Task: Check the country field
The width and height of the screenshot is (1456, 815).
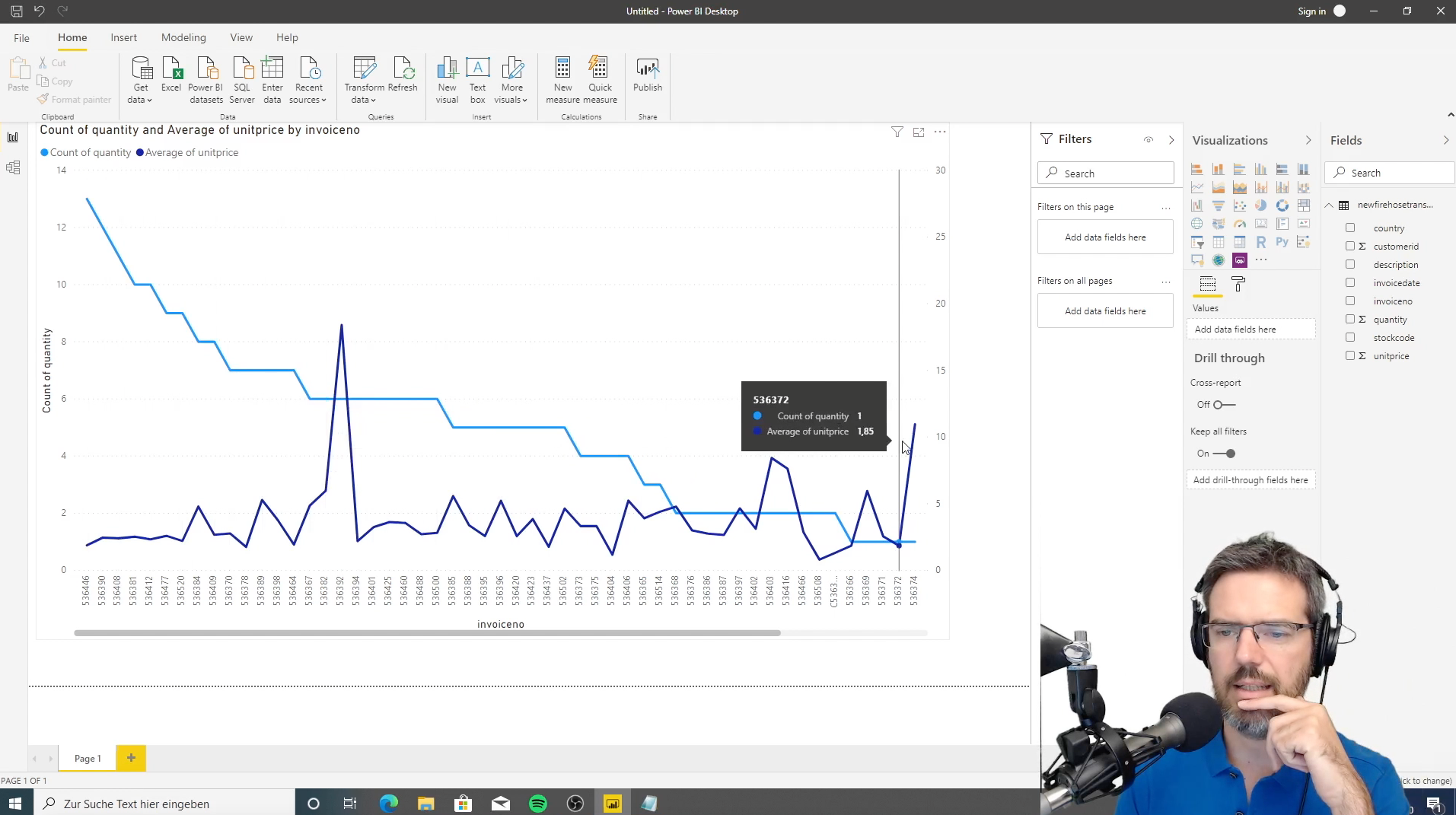Action: pyautogui.click(x=1350, y=228)
